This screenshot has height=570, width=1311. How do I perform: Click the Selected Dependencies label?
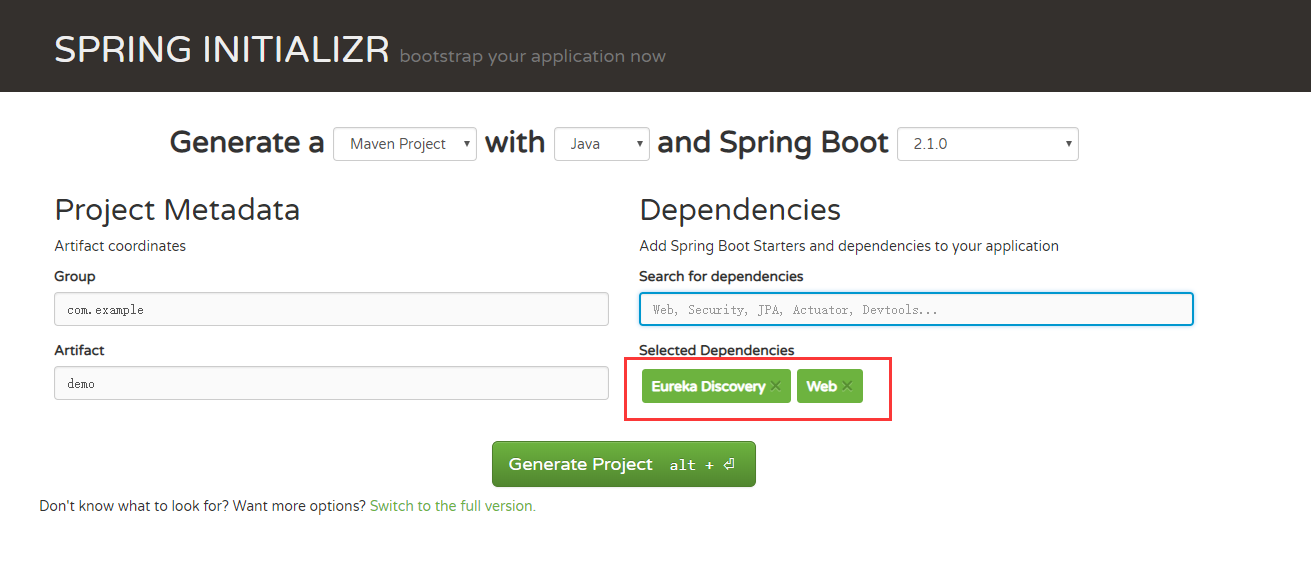click(x=717, y=350)
